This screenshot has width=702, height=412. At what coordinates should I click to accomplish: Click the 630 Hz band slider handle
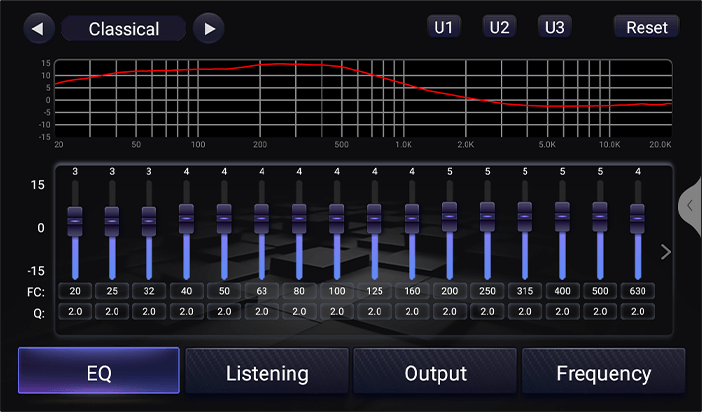638,219
